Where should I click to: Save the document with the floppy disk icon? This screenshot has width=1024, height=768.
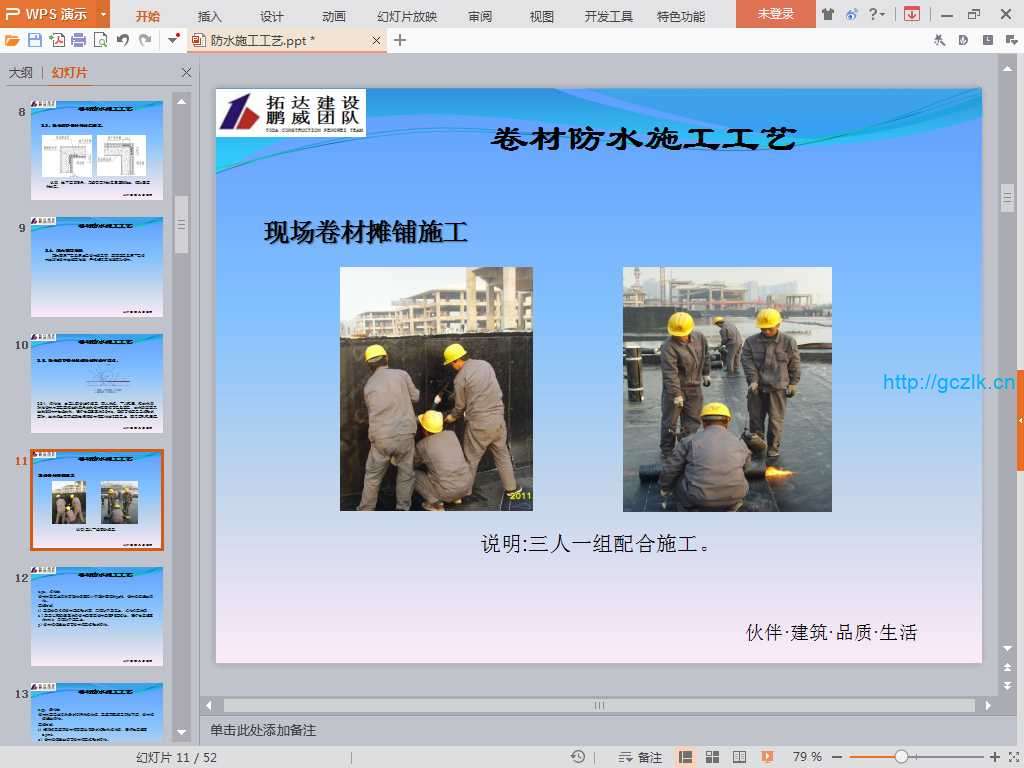(35, 40)
